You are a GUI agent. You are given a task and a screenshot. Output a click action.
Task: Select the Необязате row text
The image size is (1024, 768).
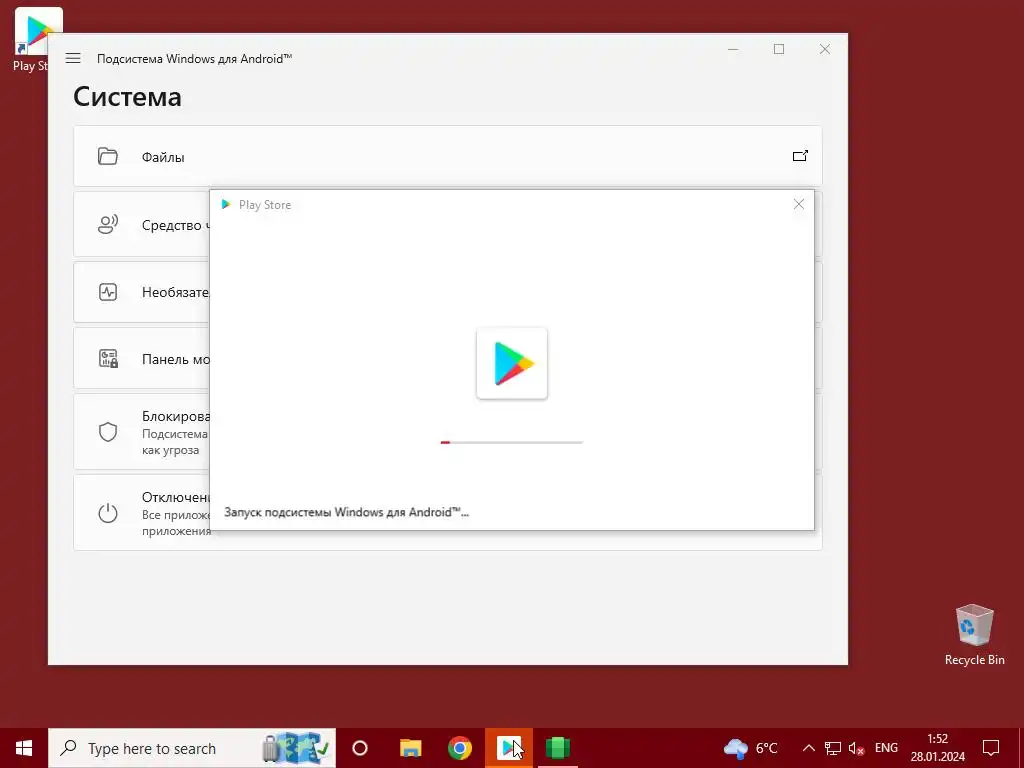click(x=175, y=293)
